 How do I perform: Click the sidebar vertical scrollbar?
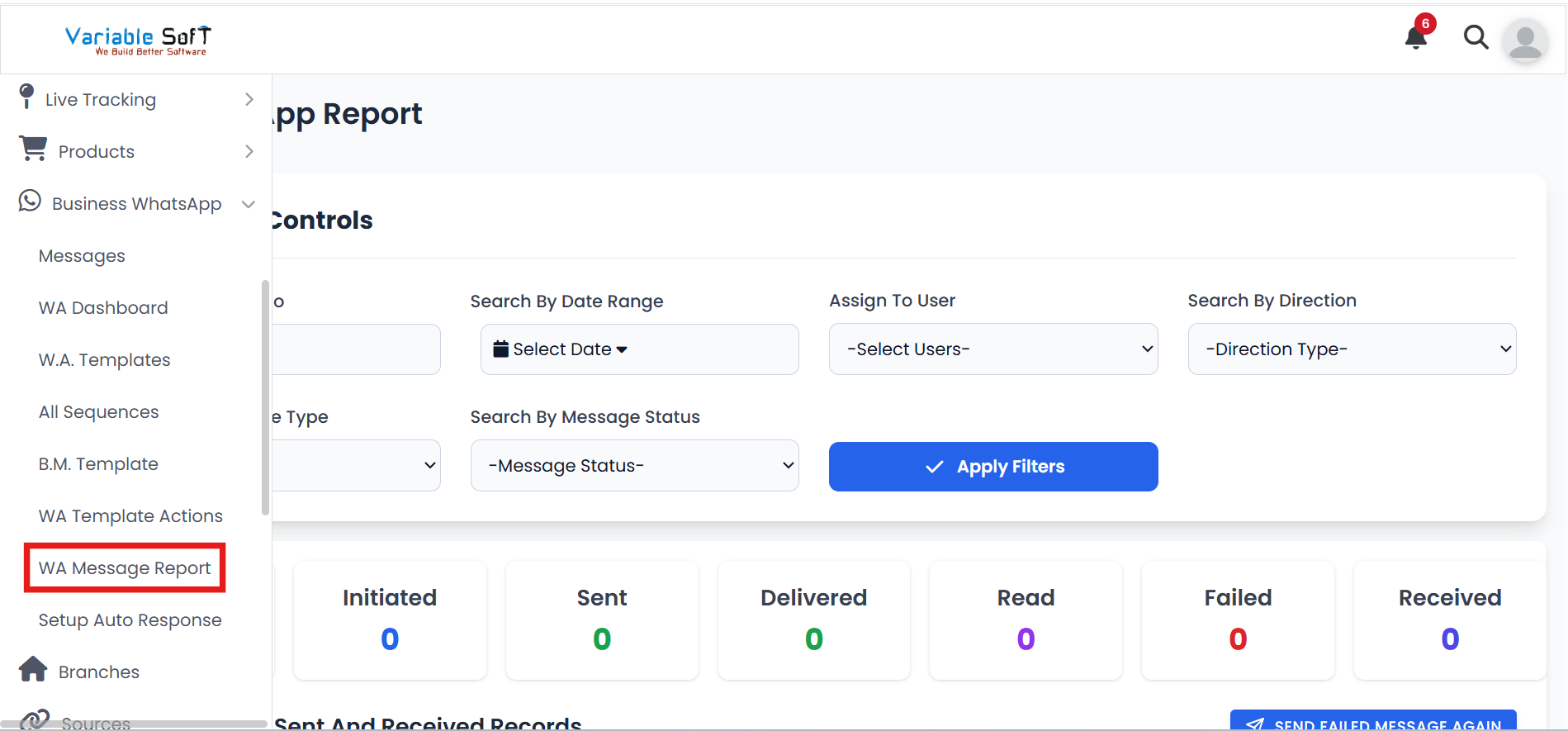coord(265,396)
